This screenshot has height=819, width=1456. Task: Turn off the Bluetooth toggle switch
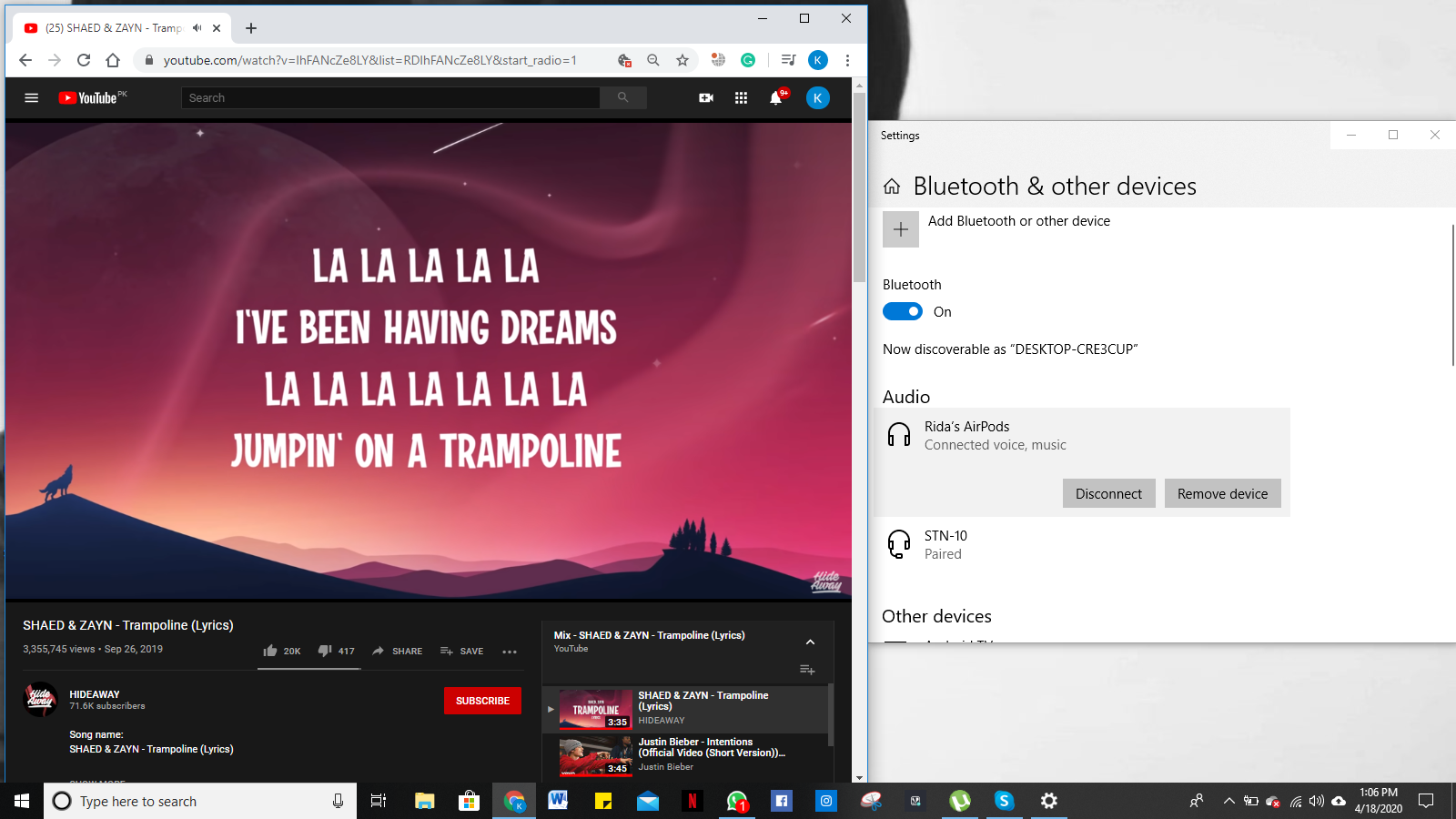pos(903,311)
